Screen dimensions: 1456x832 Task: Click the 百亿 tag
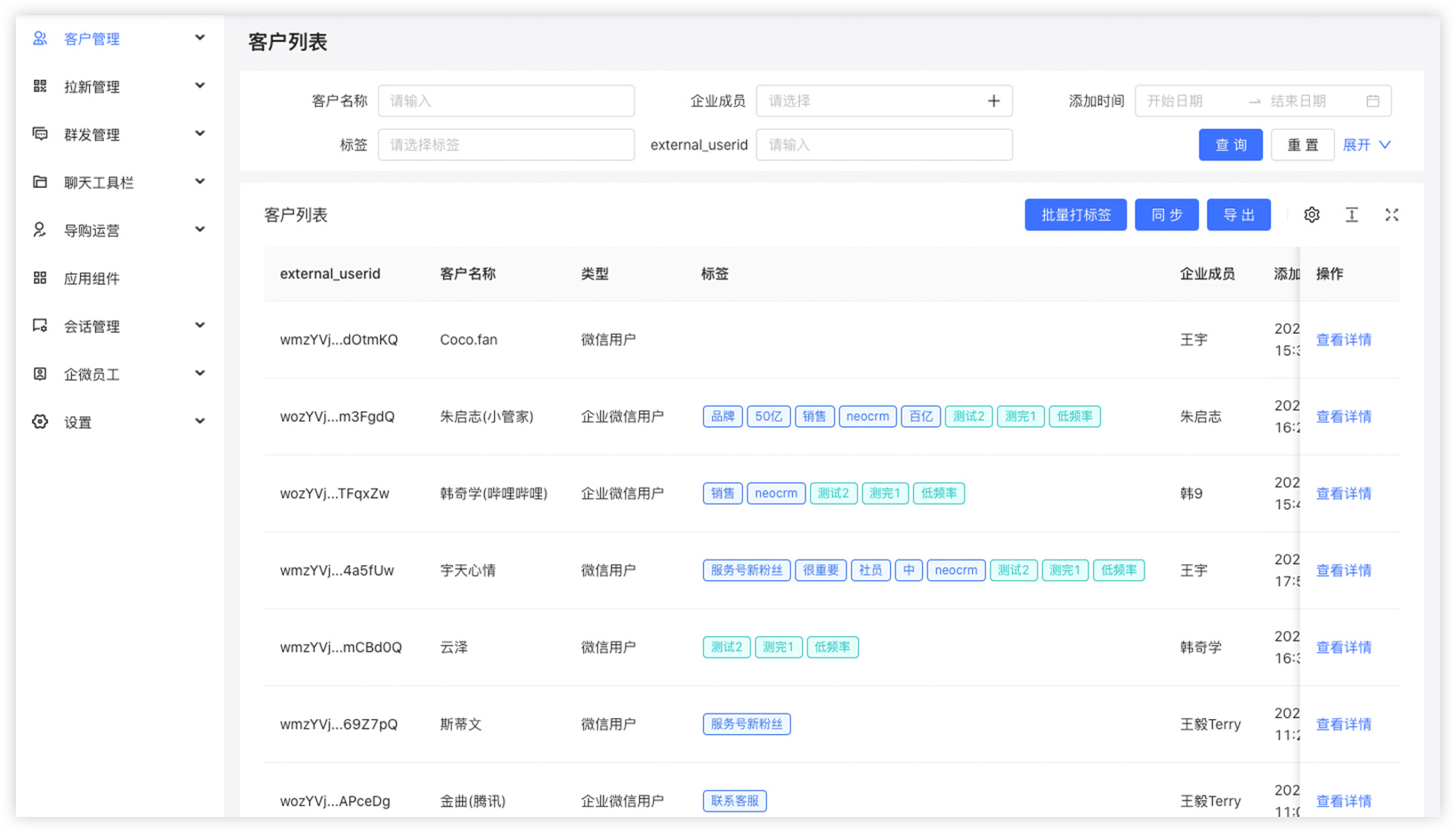(x=920, y=416)
